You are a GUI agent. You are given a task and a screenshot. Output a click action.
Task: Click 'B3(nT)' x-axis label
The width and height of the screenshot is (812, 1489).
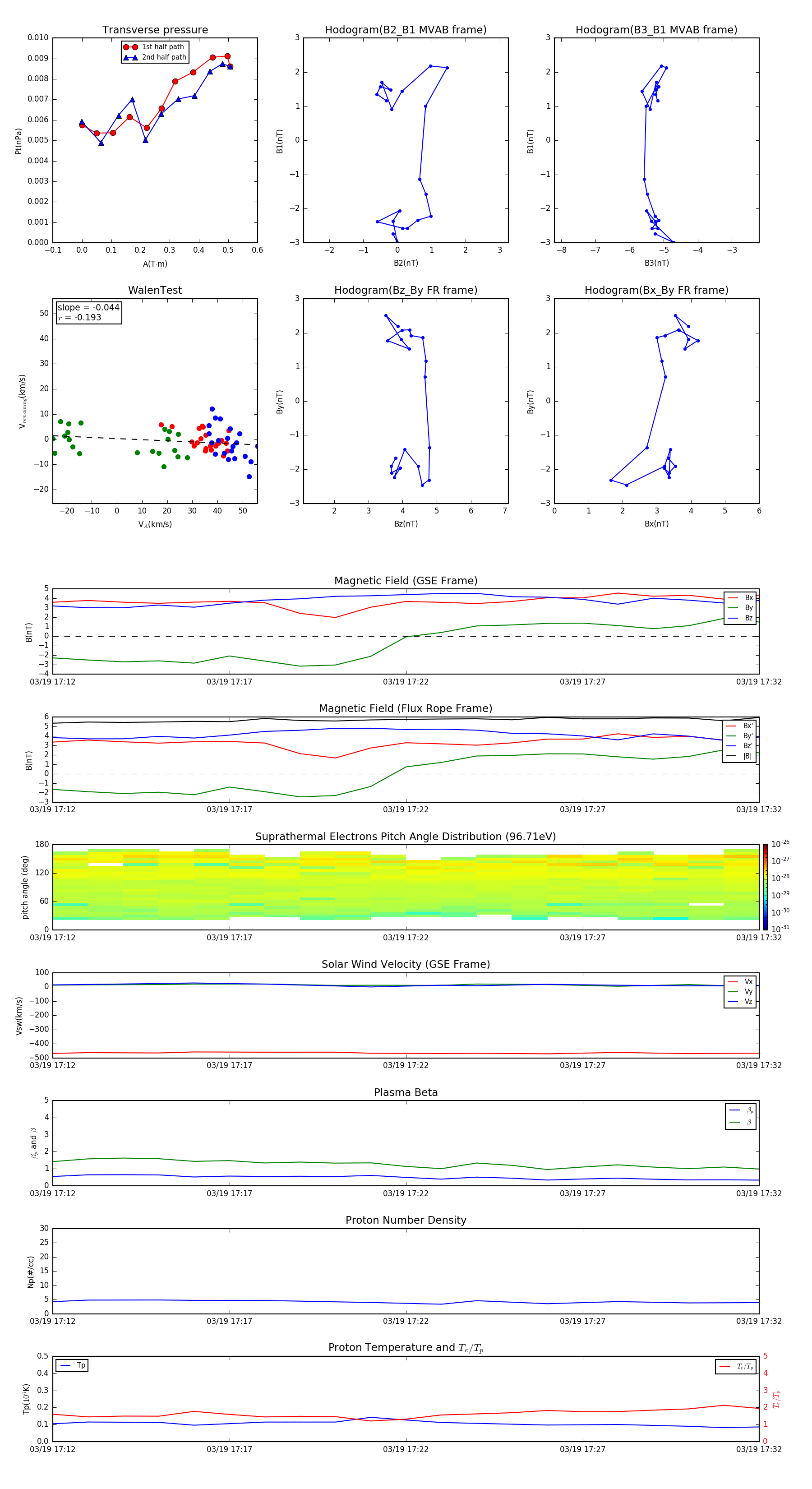(x=656, y=264)
